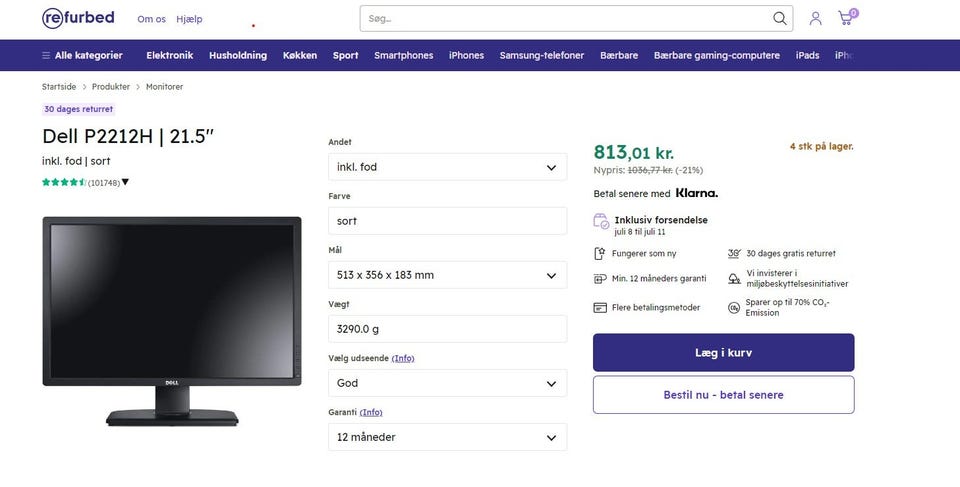
Task: Click 'Bestil nu - betal senere' button
Action: 723,395
